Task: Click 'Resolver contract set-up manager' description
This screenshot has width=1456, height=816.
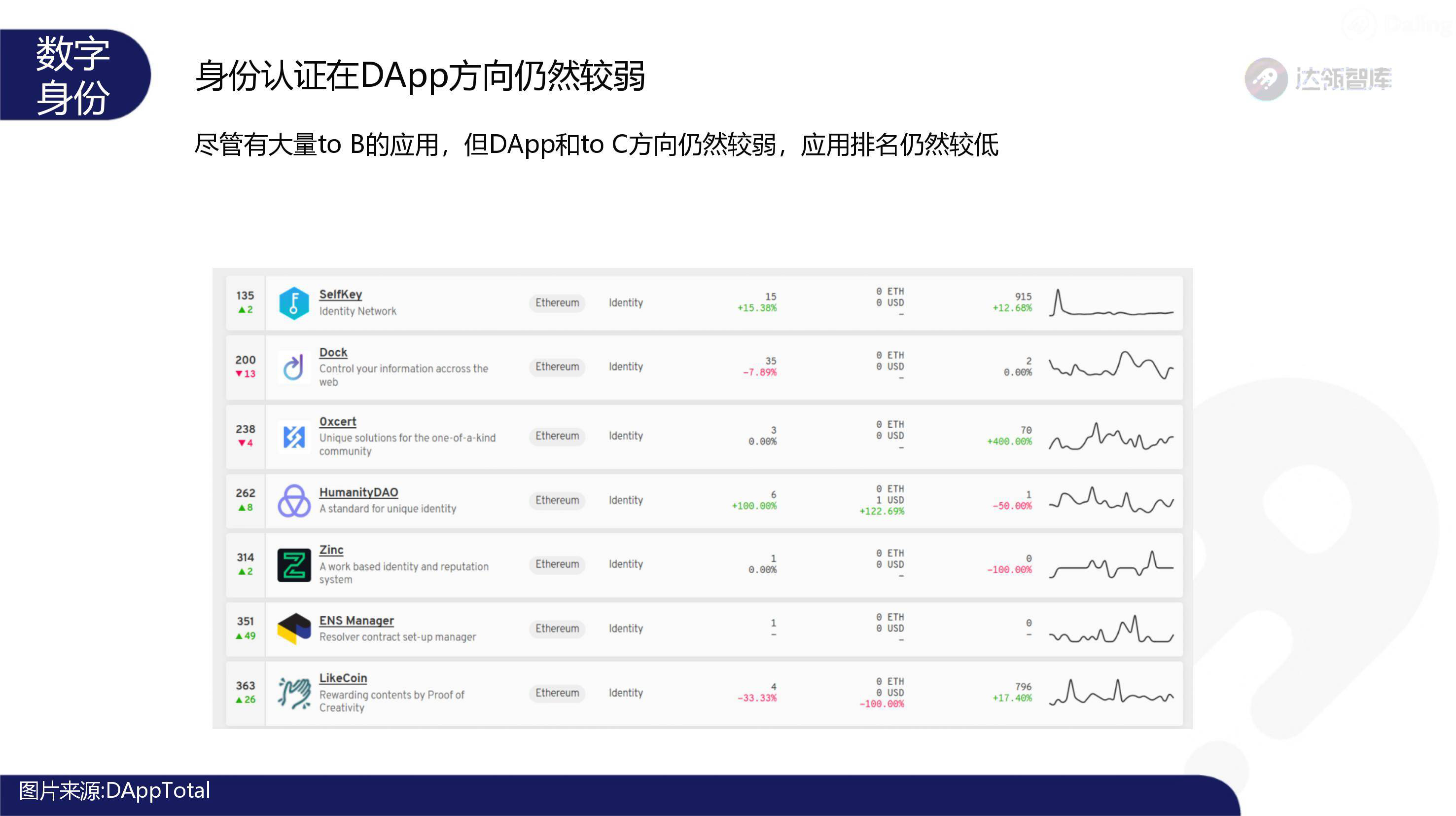Action: click(397, 637)
